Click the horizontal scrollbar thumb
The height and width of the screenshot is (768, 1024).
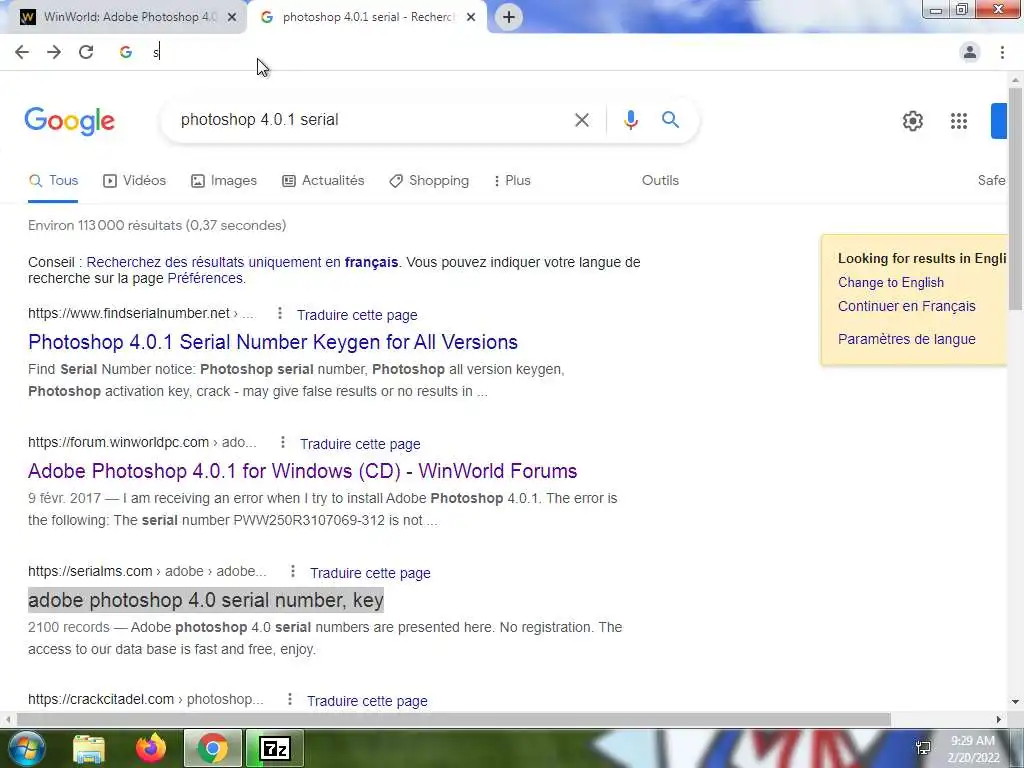pyautogui.click(x=453, y=720)
